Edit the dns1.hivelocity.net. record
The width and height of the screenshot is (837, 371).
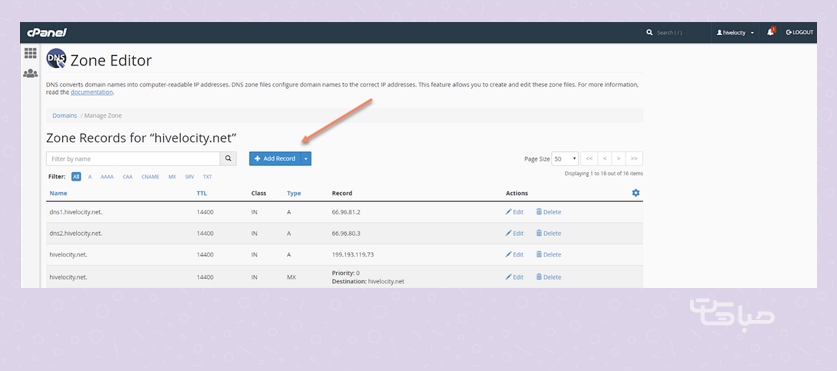[x=515, y=212]
